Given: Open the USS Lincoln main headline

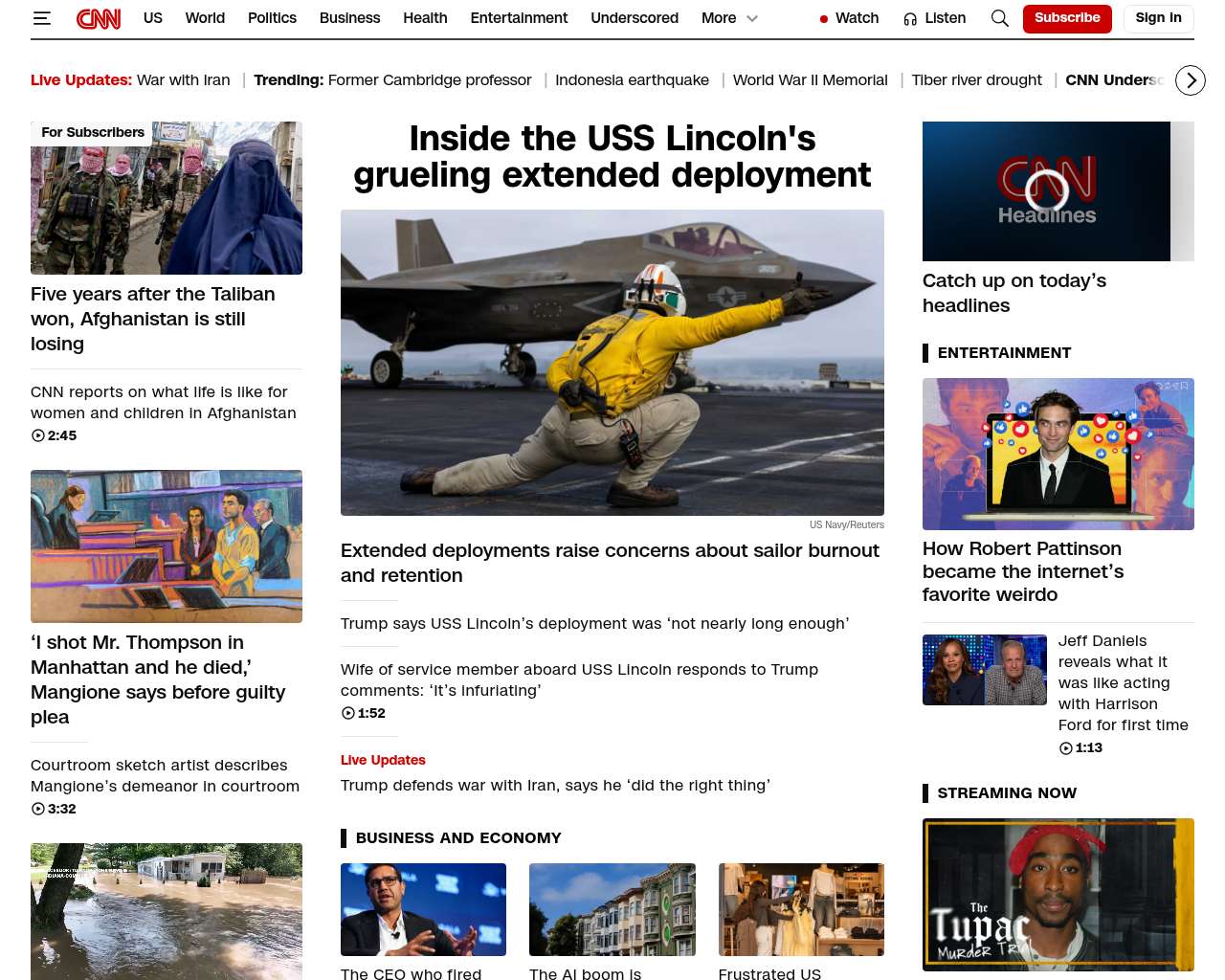Looking at the screenshot, I should [x=612, y=157].
